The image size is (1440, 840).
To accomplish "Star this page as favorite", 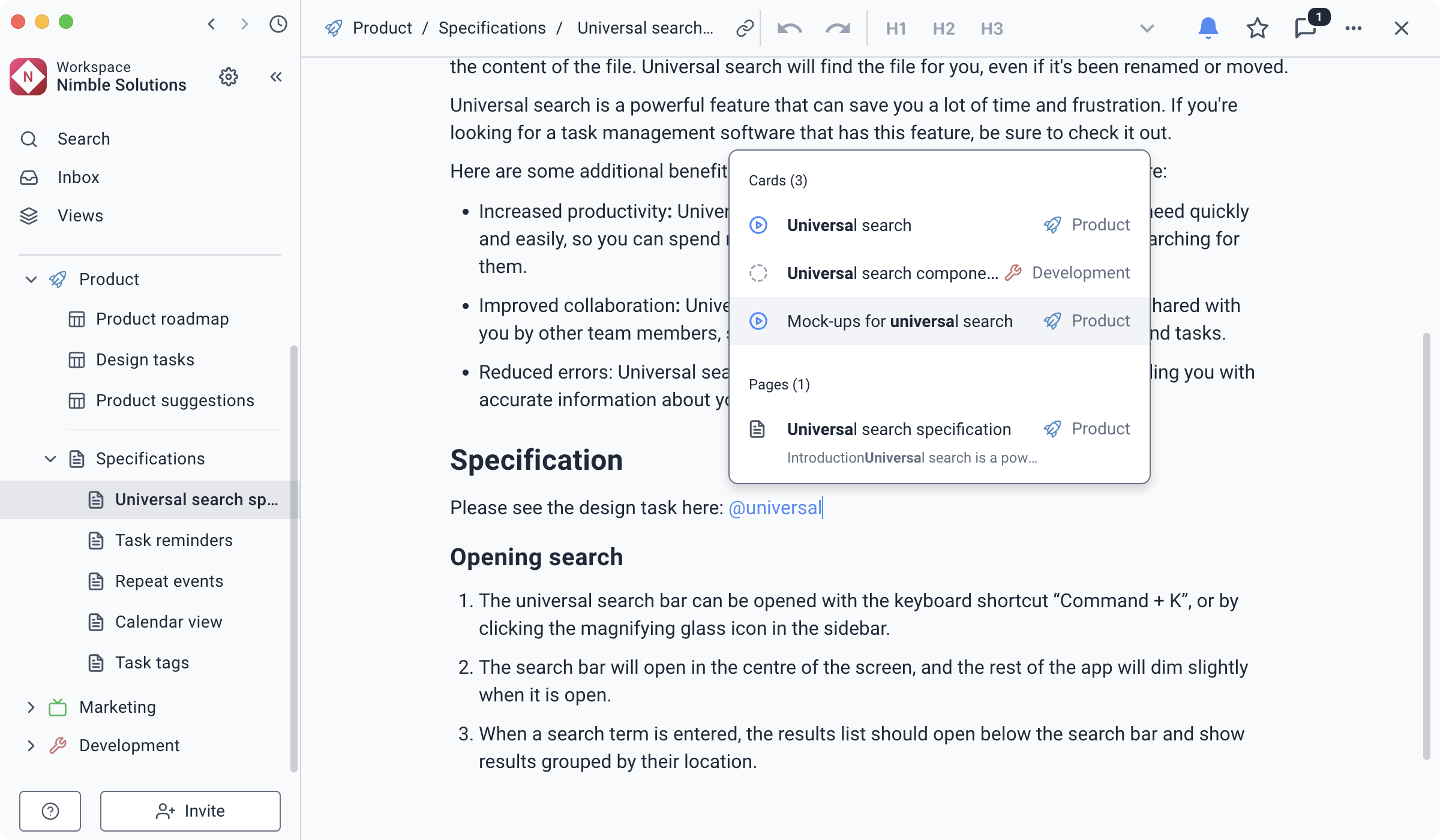I will [1257, 28].
